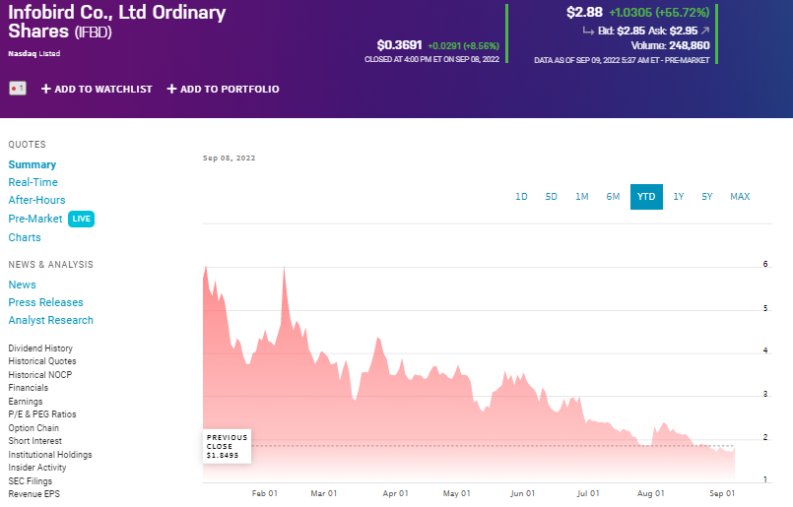793x507 pixels.
Task: Show the 1Y chart range
Action: tap(679, 197)
